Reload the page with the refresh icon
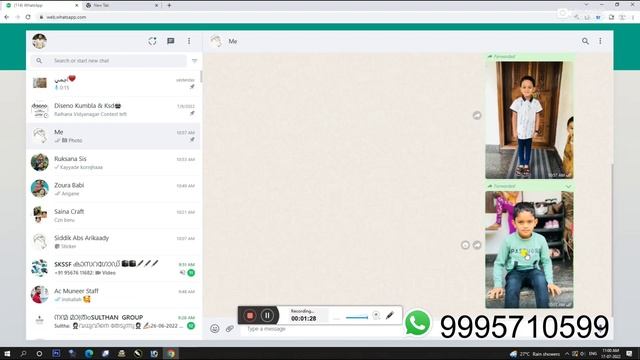 pos(28,17)
